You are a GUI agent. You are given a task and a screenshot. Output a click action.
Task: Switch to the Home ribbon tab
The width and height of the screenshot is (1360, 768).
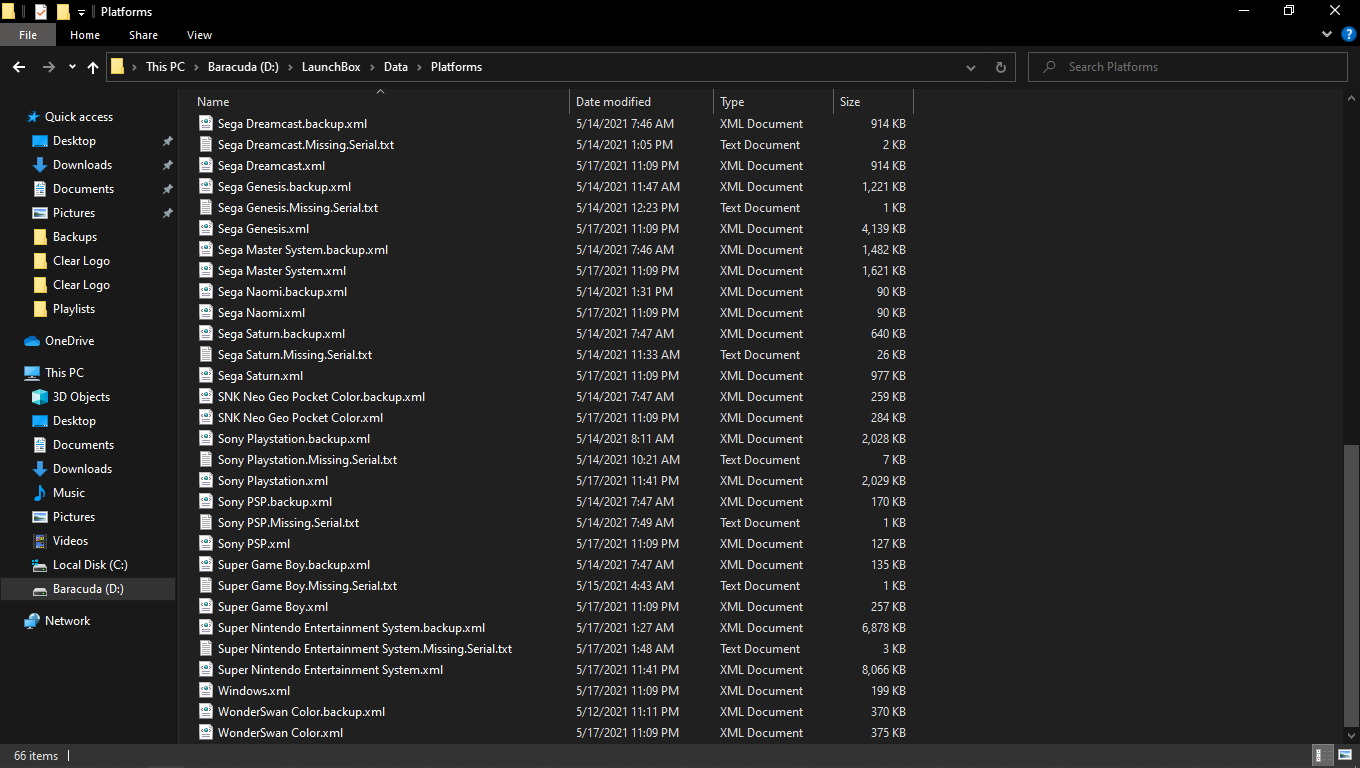coord(85,35)
